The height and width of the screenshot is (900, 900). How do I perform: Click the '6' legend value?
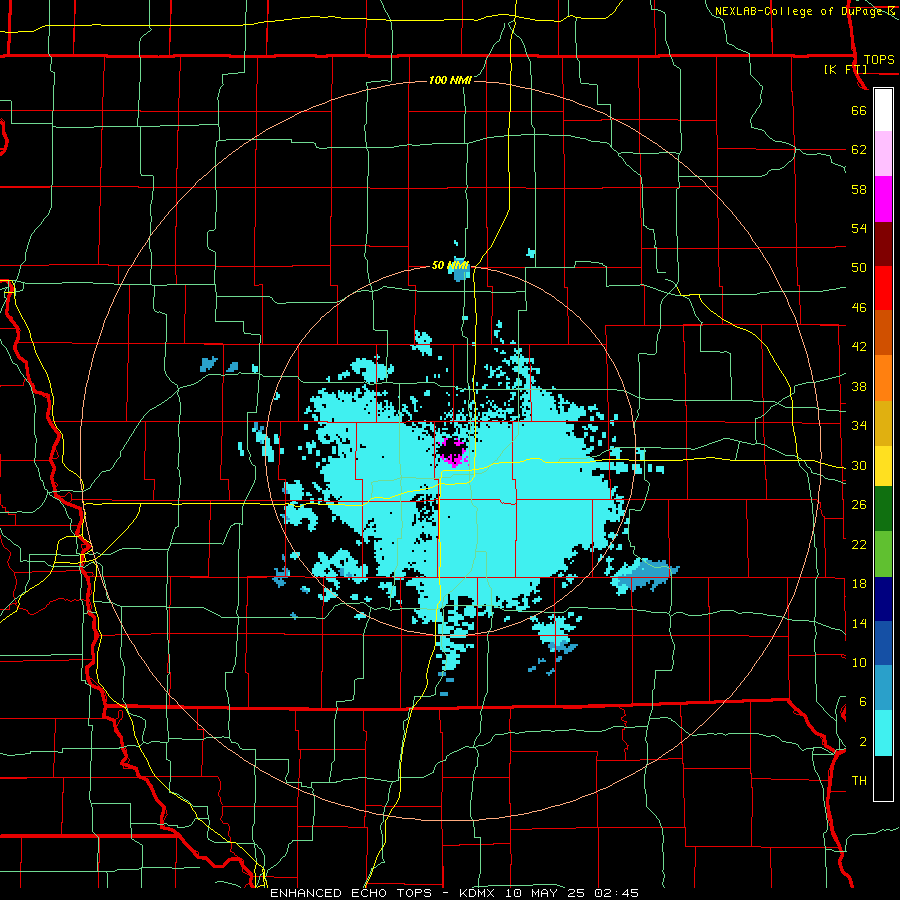(862, 702)
